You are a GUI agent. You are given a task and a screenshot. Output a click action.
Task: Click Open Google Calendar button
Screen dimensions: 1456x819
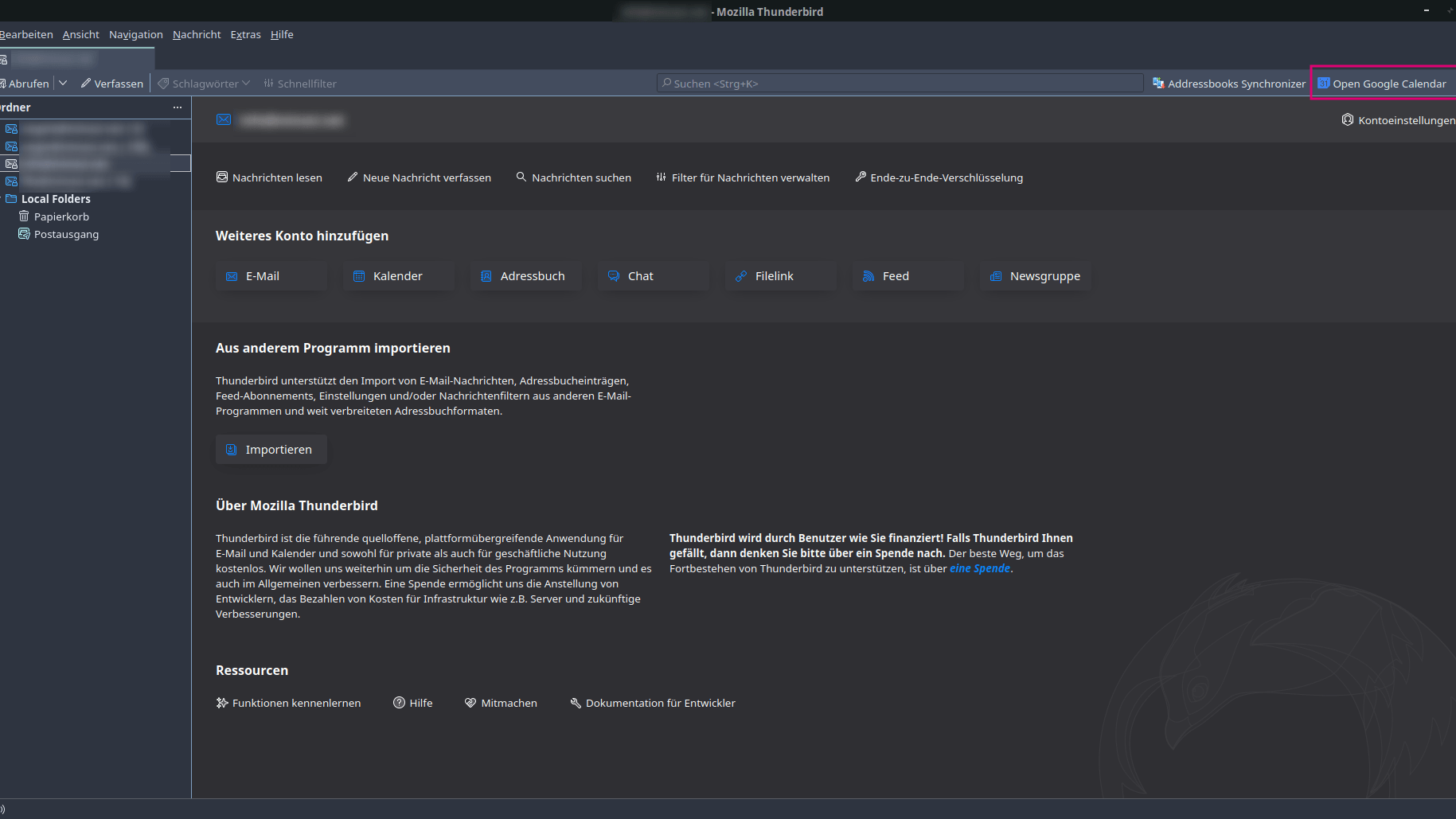(1382, 84)
